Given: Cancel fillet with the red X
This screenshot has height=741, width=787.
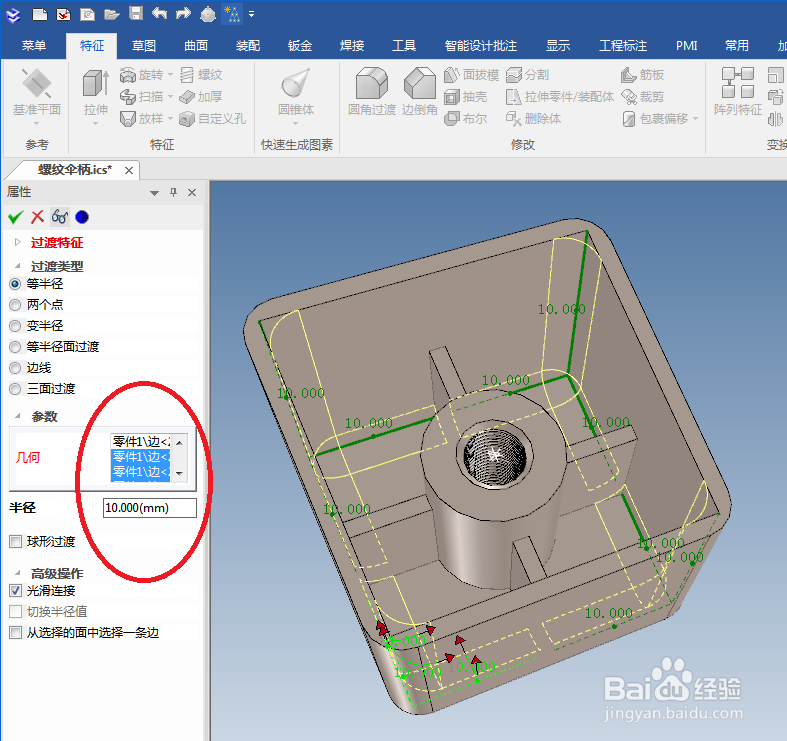Looking at the screenshot, I should point(38,217).
